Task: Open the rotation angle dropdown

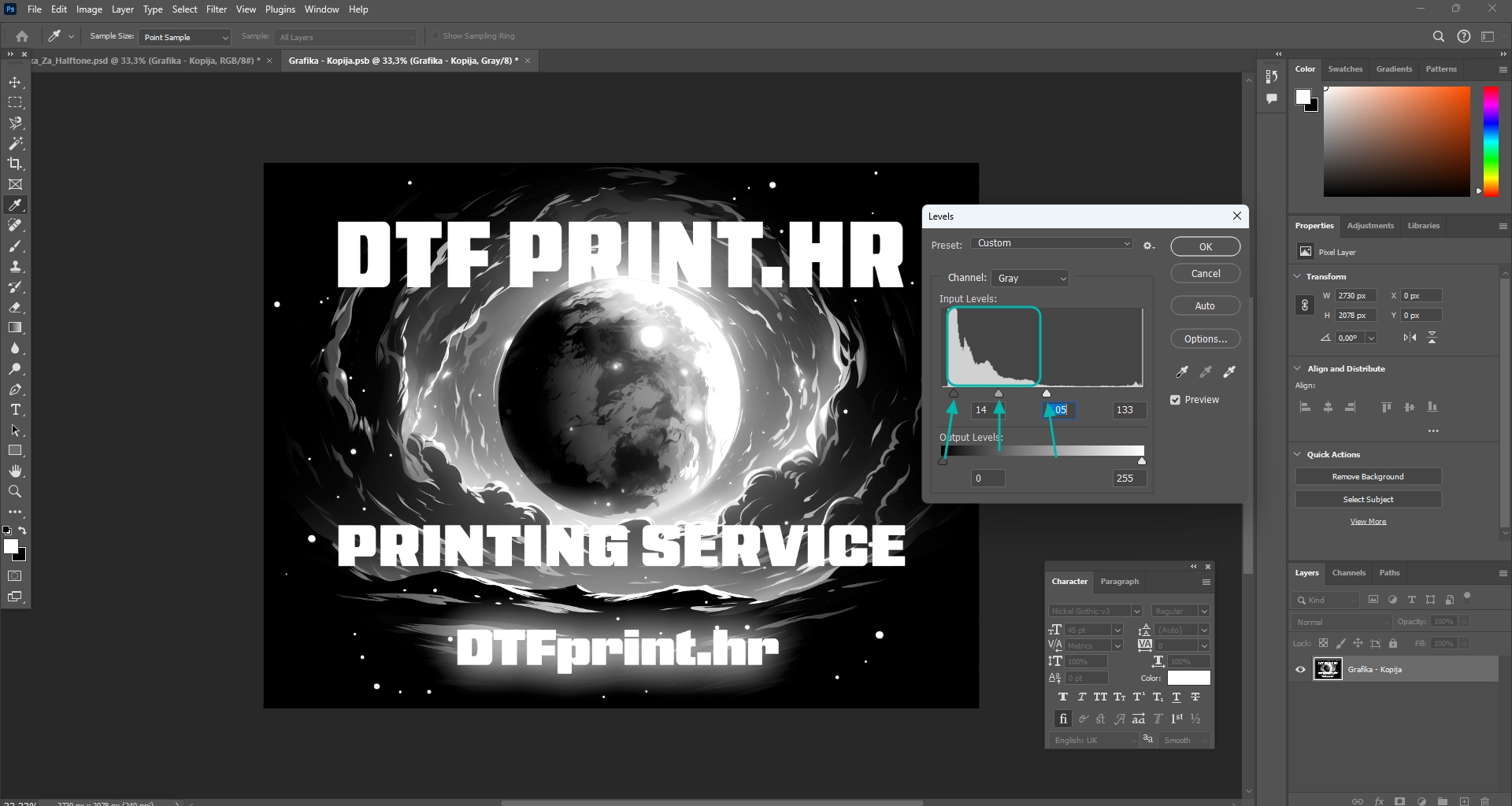Action: pyautogui.click(x=1371, y=338)
